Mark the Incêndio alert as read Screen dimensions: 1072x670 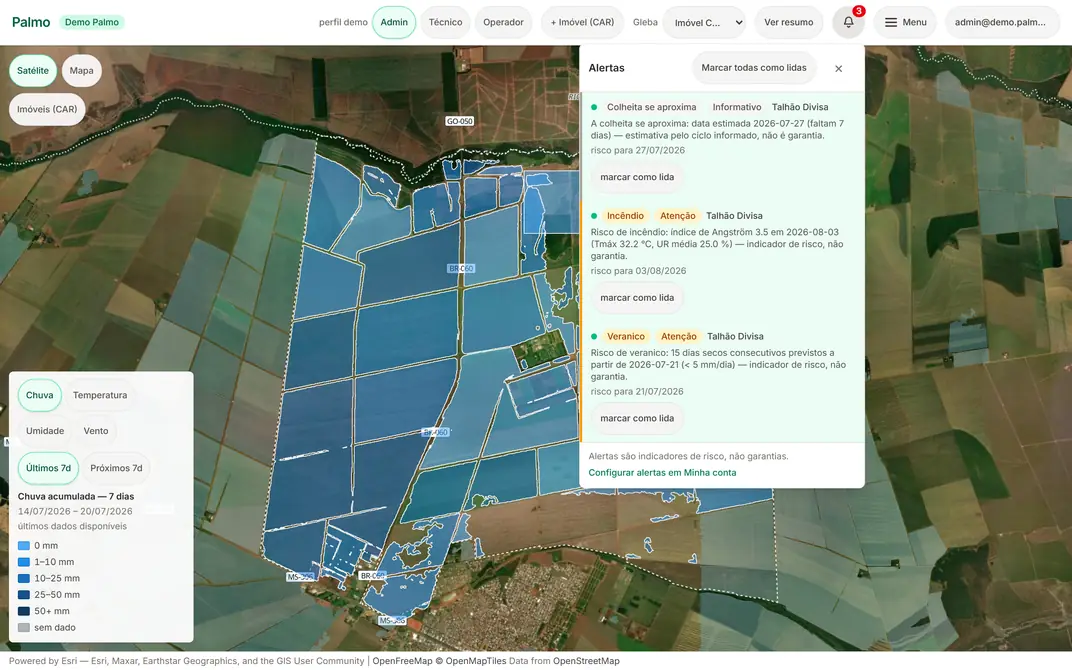coord(636,297)
